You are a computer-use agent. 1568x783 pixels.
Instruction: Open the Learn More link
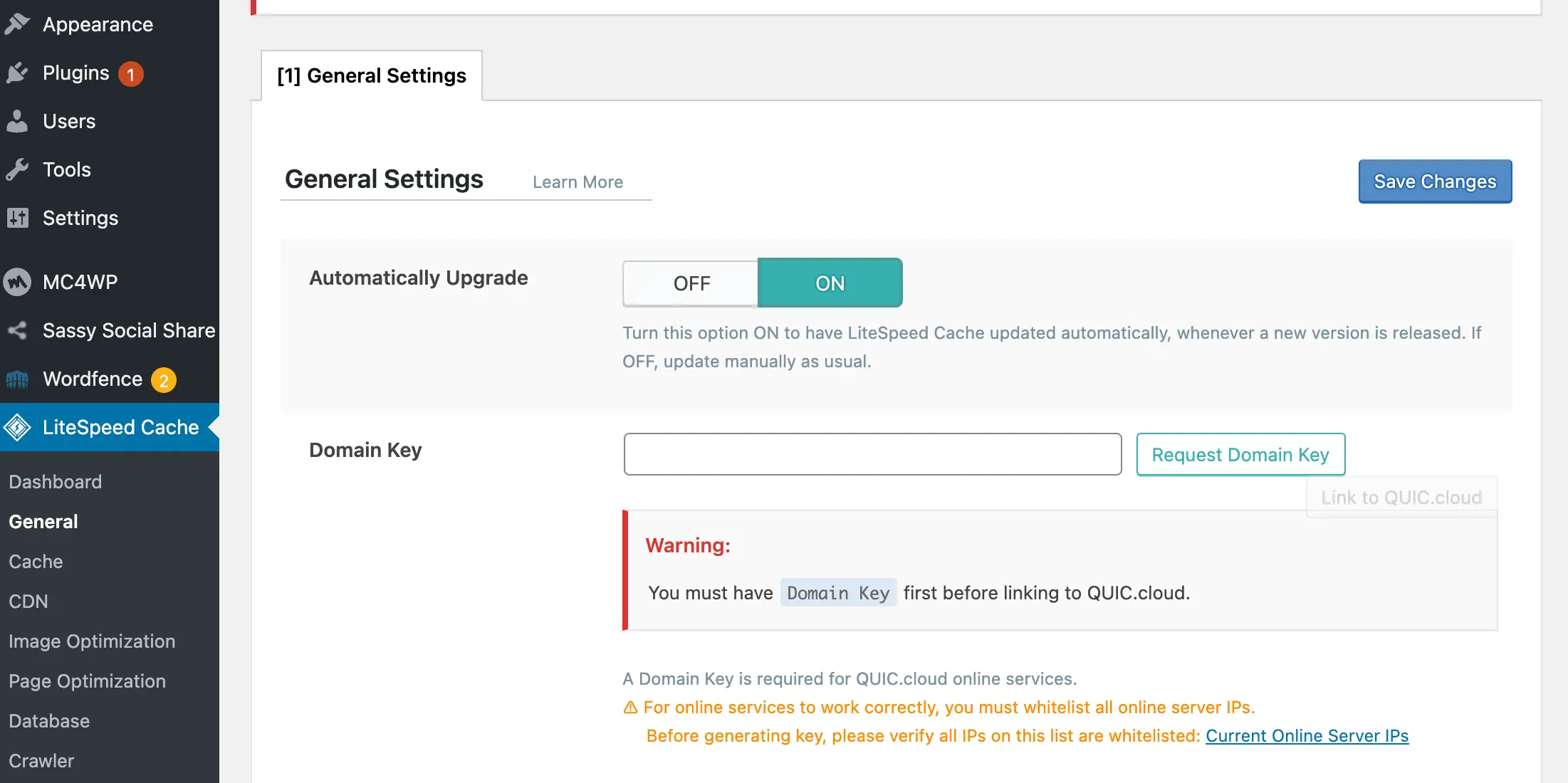(x=577, y=182)
